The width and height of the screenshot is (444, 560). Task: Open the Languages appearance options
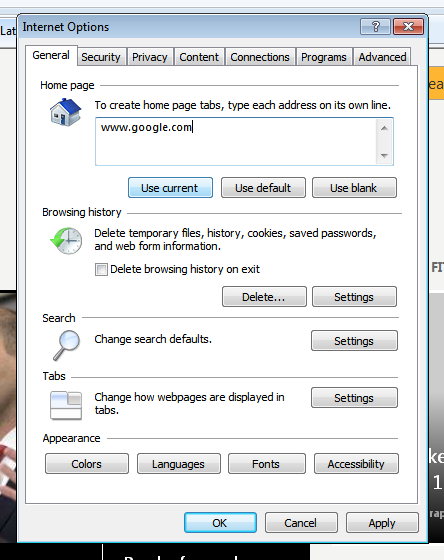point(179,464)
